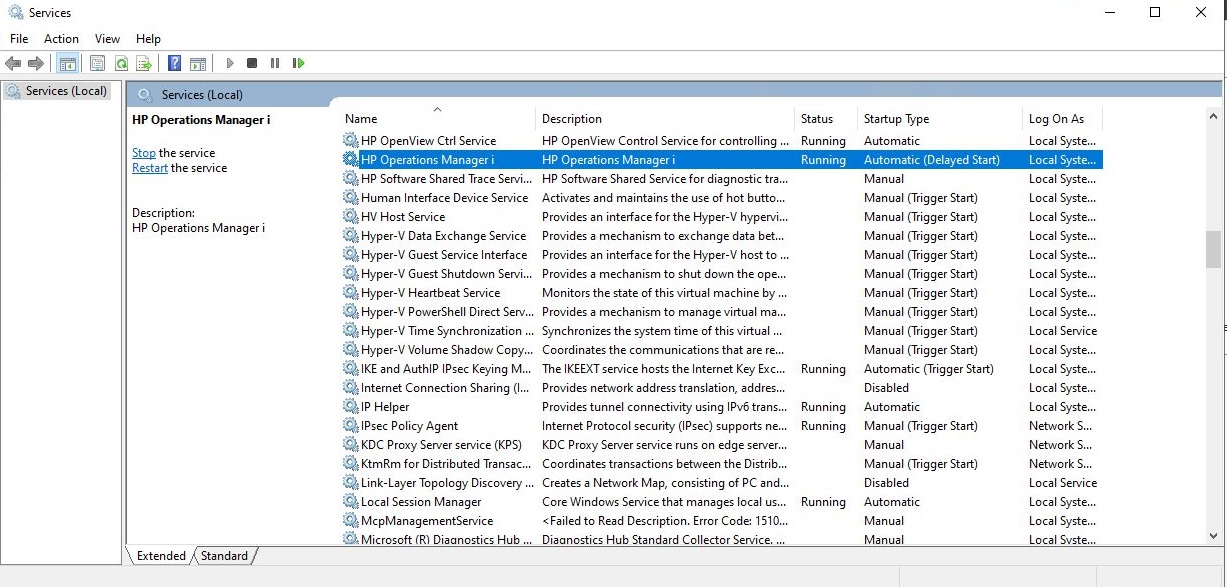Screen dimensions: 1227x587
Task: Select the HP OpenView Ctrl Service row
Action: [x=721, y=141]
